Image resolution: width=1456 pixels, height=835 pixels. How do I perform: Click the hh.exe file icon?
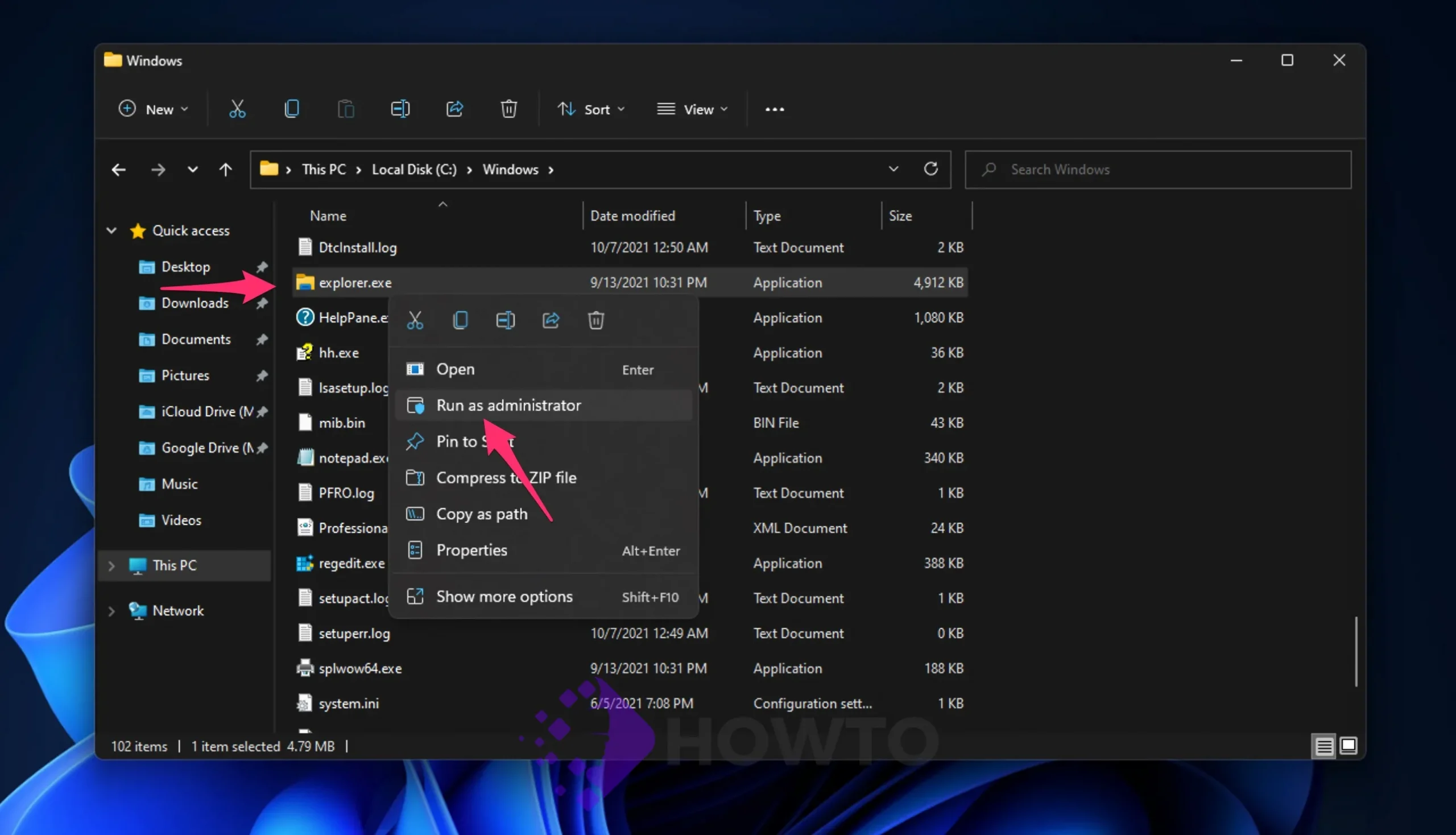point(304,353)
